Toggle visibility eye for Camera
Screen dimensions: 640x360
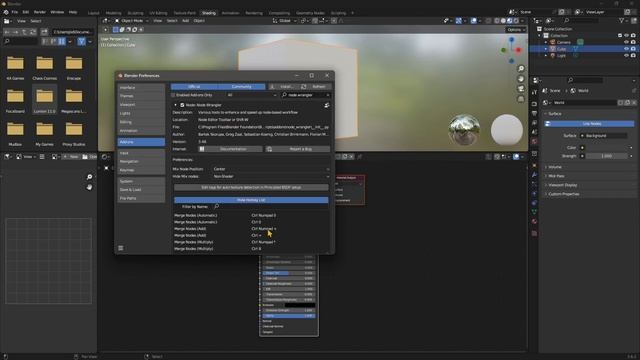[626, 42]
